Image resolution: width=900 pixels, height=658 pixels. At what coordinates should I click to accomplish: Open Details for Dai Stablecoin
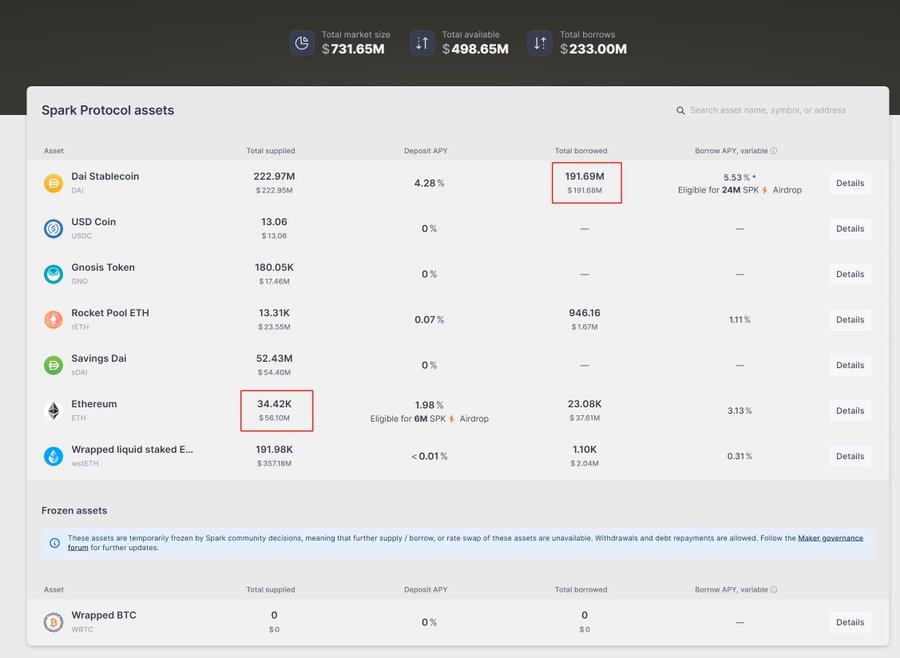[x=849, y=183]
